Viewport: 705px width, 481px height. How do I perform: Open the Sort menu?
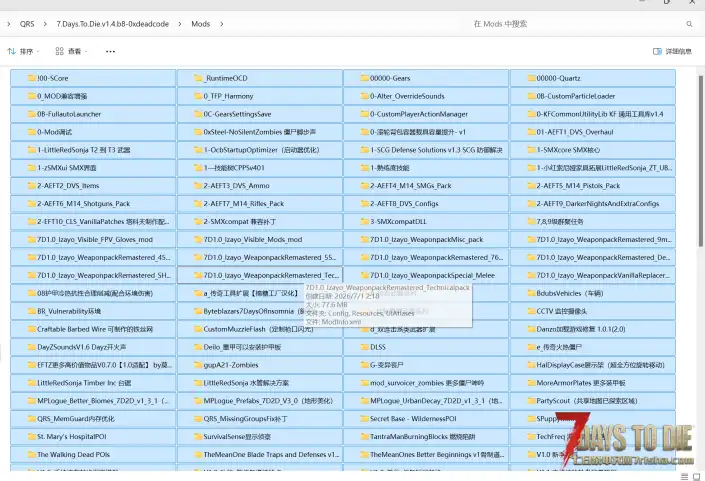pos(23,51)
